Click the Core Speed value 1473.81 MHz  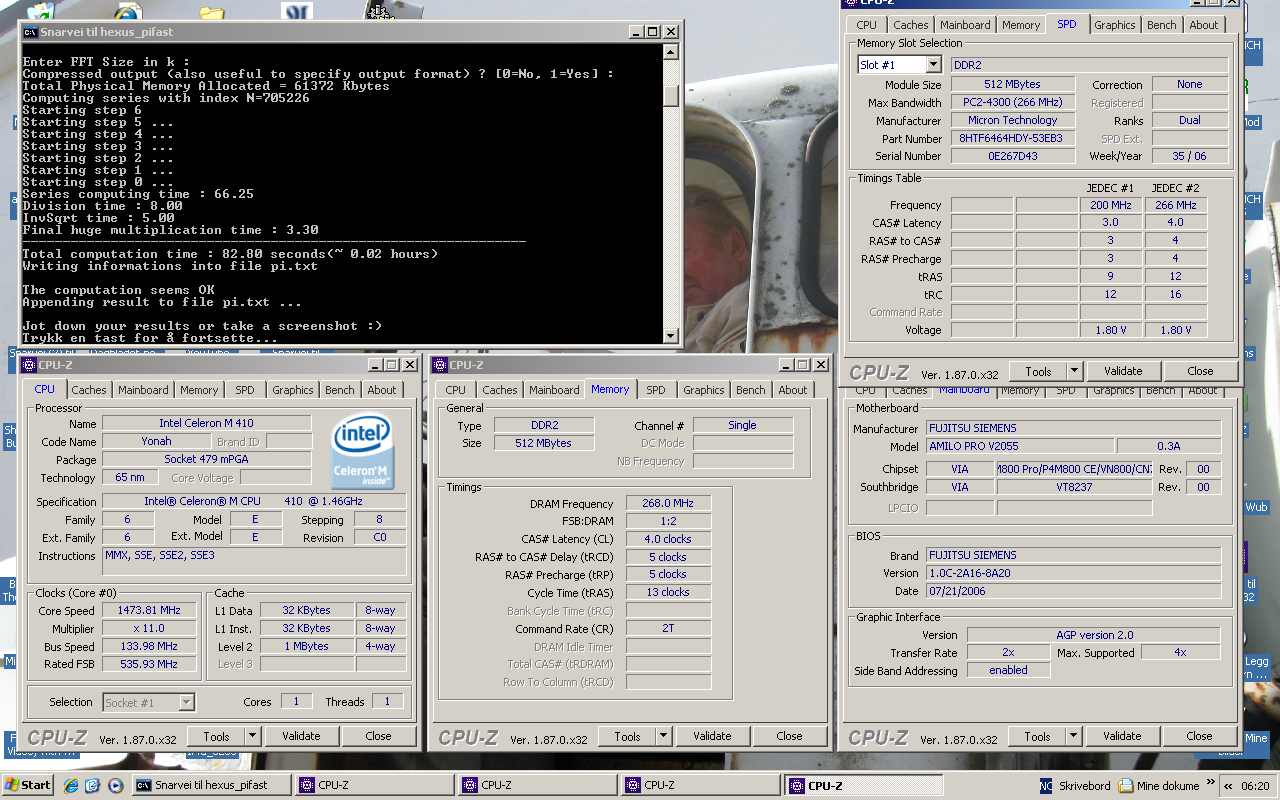(150, 611)
